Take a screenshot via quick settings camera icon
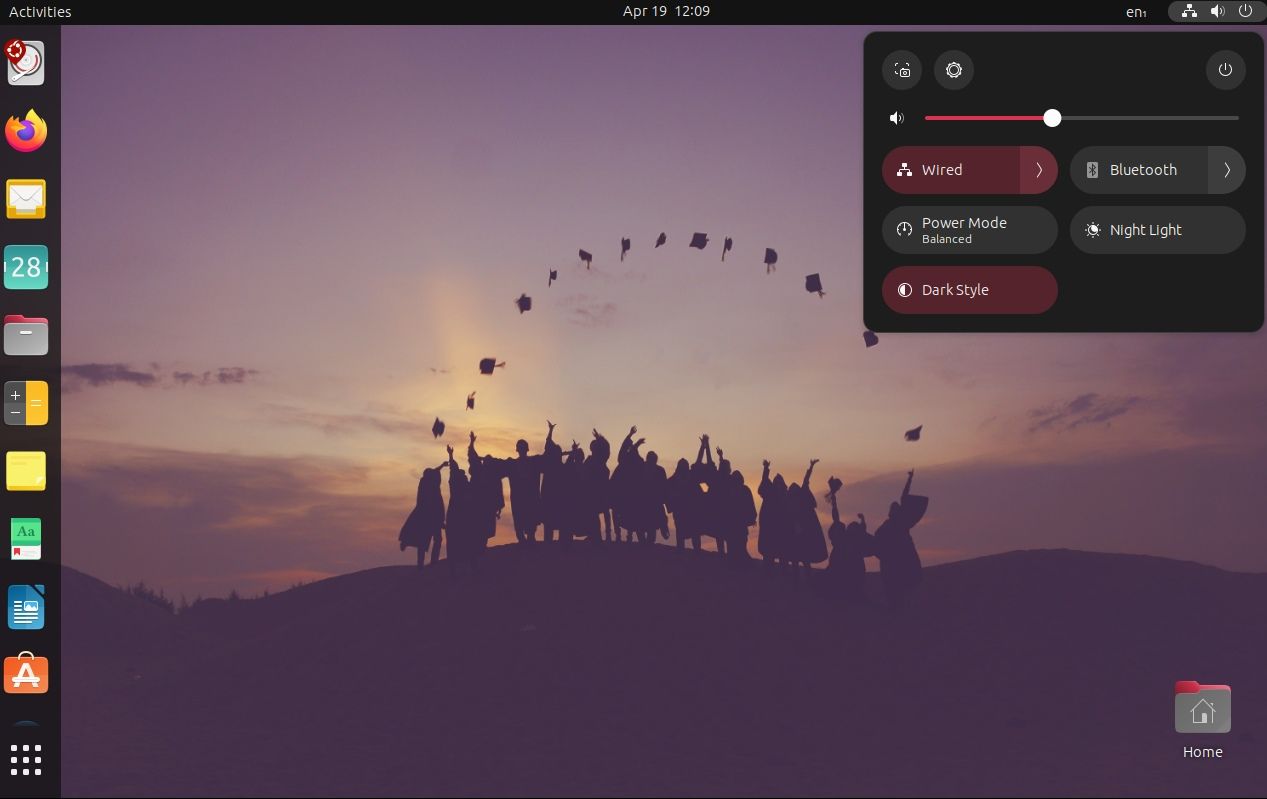This screenshot has height=799, width=1267. pos(901,70)
